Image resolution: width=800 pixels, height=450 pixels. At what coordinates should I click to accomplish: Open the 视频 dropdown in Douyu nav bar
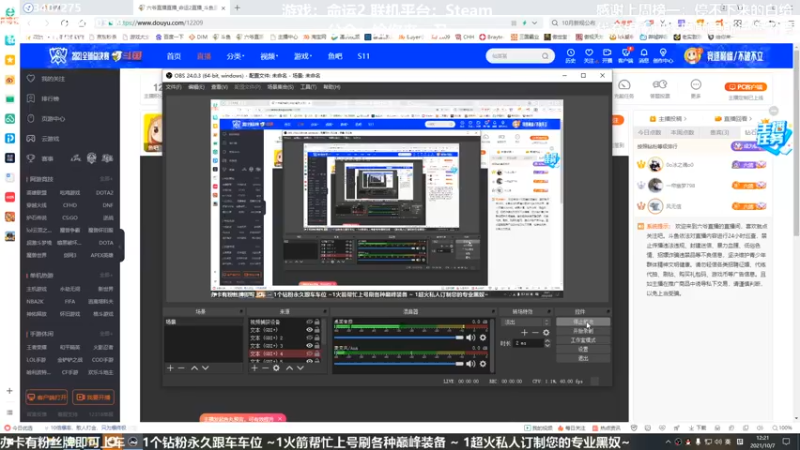tap(269, 56)
